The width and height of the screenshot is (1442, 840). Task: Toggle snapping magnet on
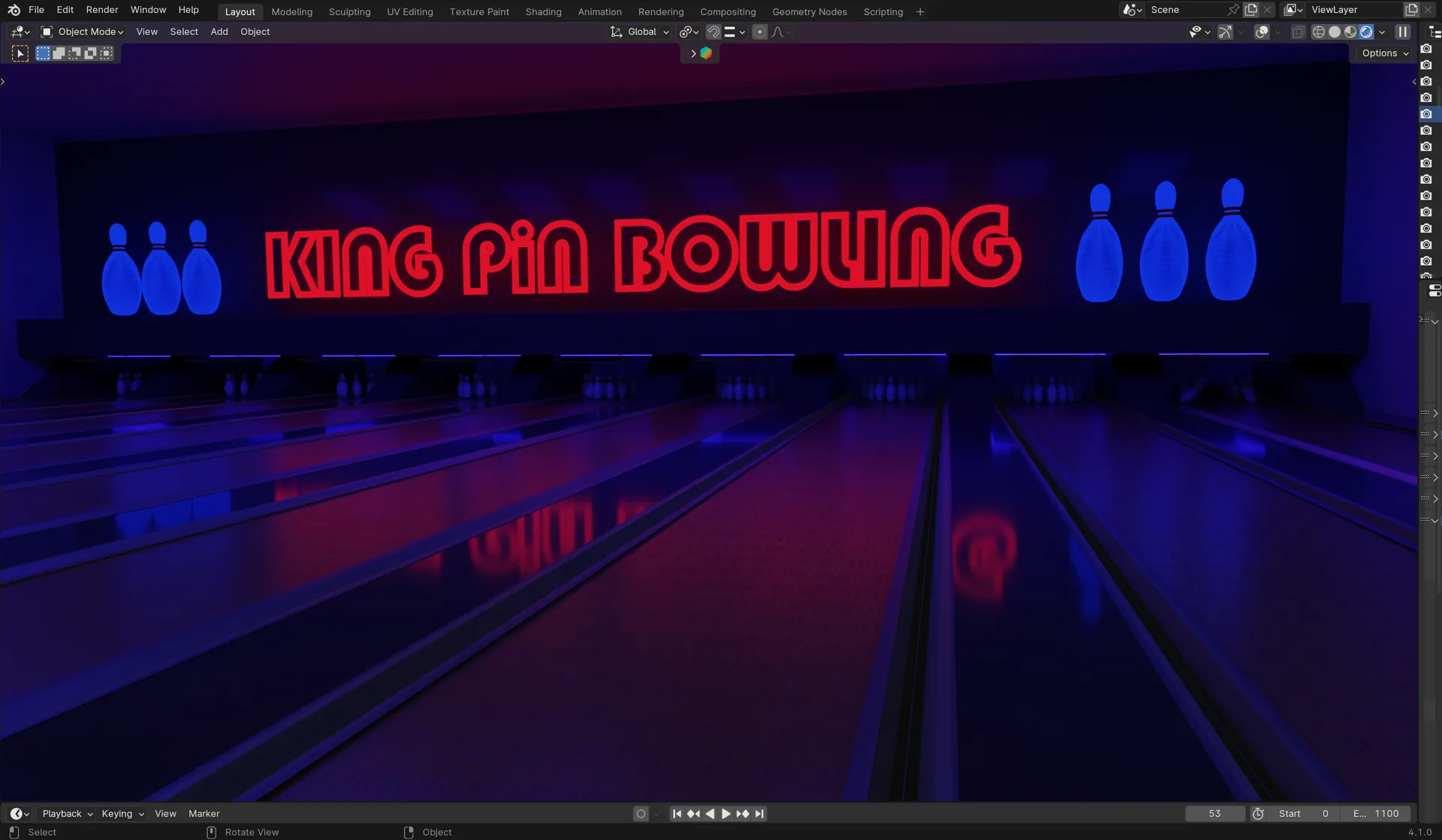pos(713,32)
